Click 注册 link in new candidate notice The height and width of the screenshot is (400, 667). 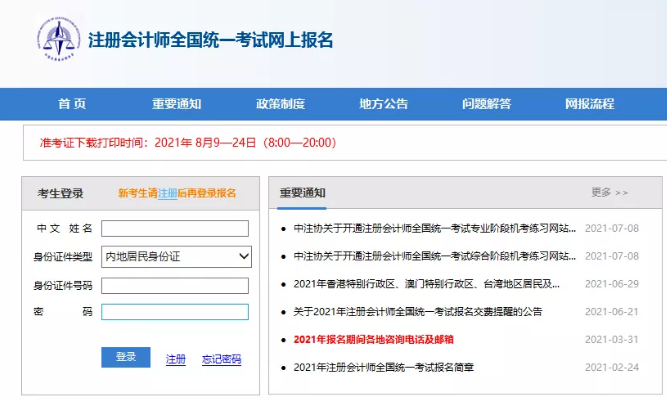pyautogui.click(x=168, y=193)
